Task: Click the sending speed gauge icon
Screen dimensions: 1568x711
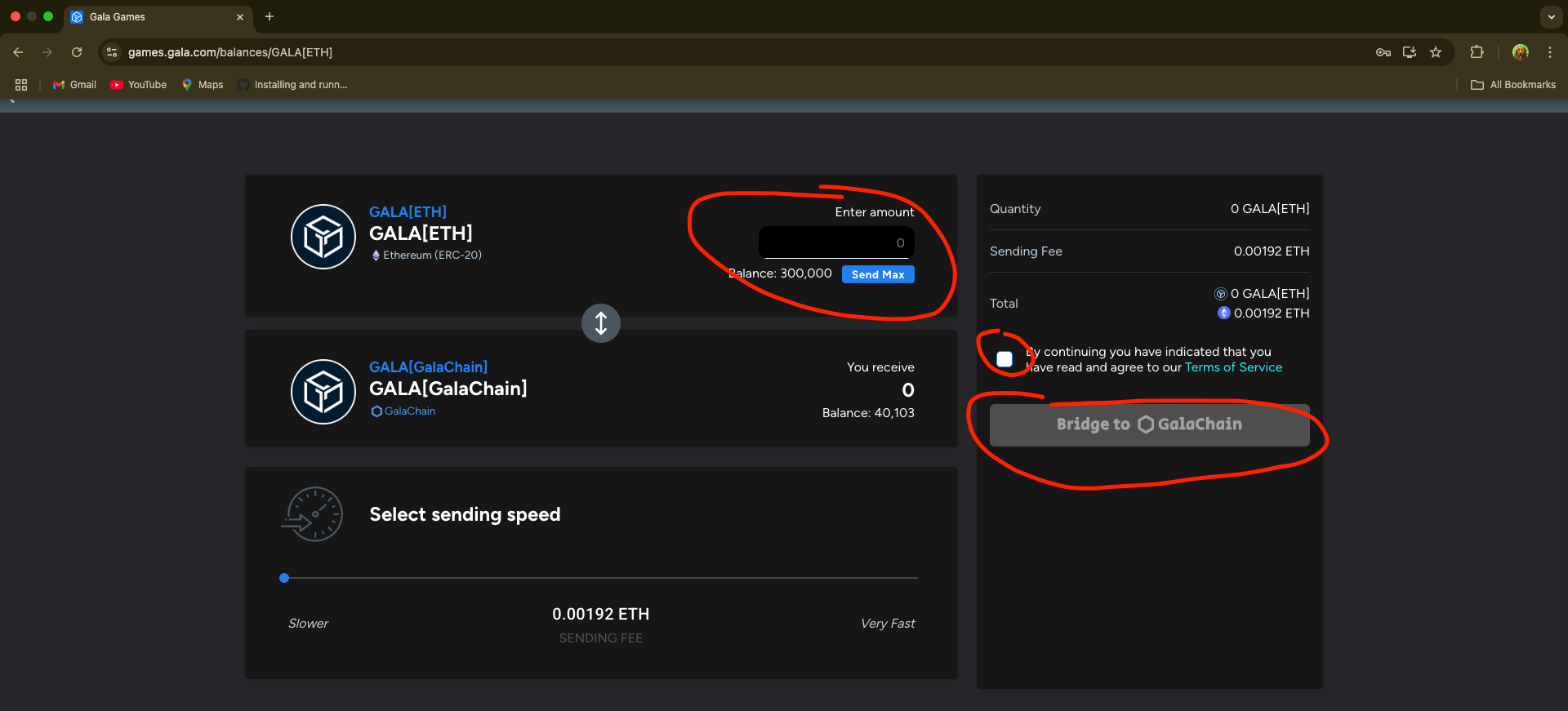Action: (x=313, y=514)
